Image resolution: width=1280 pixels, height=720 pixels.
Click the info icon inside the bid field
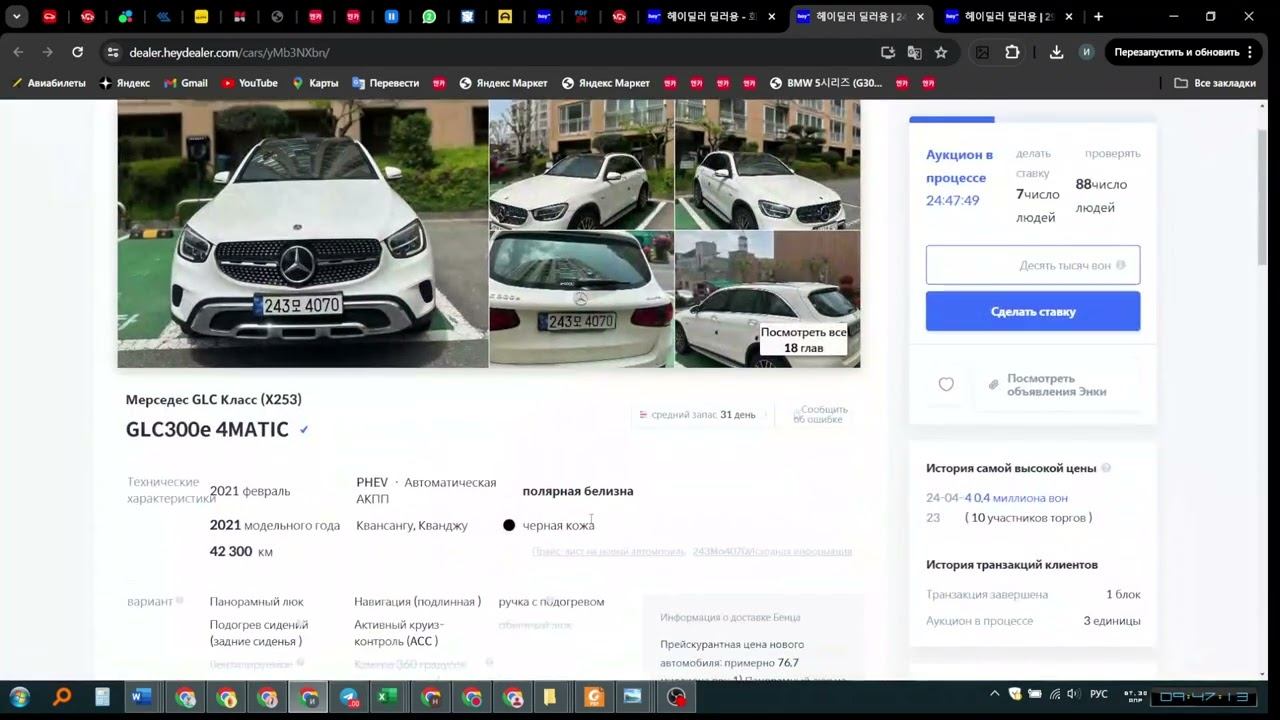[x=1120, y=265]
